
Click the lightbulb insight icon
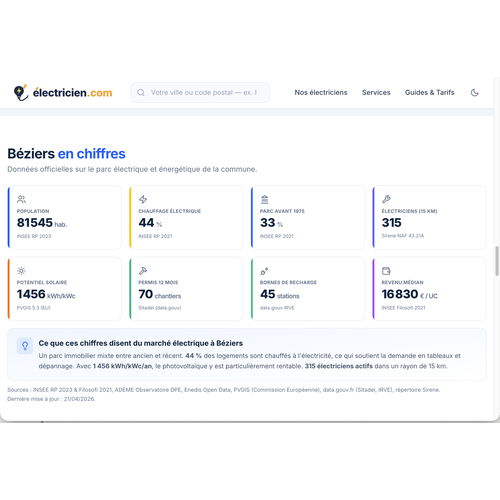click(25, 346)
